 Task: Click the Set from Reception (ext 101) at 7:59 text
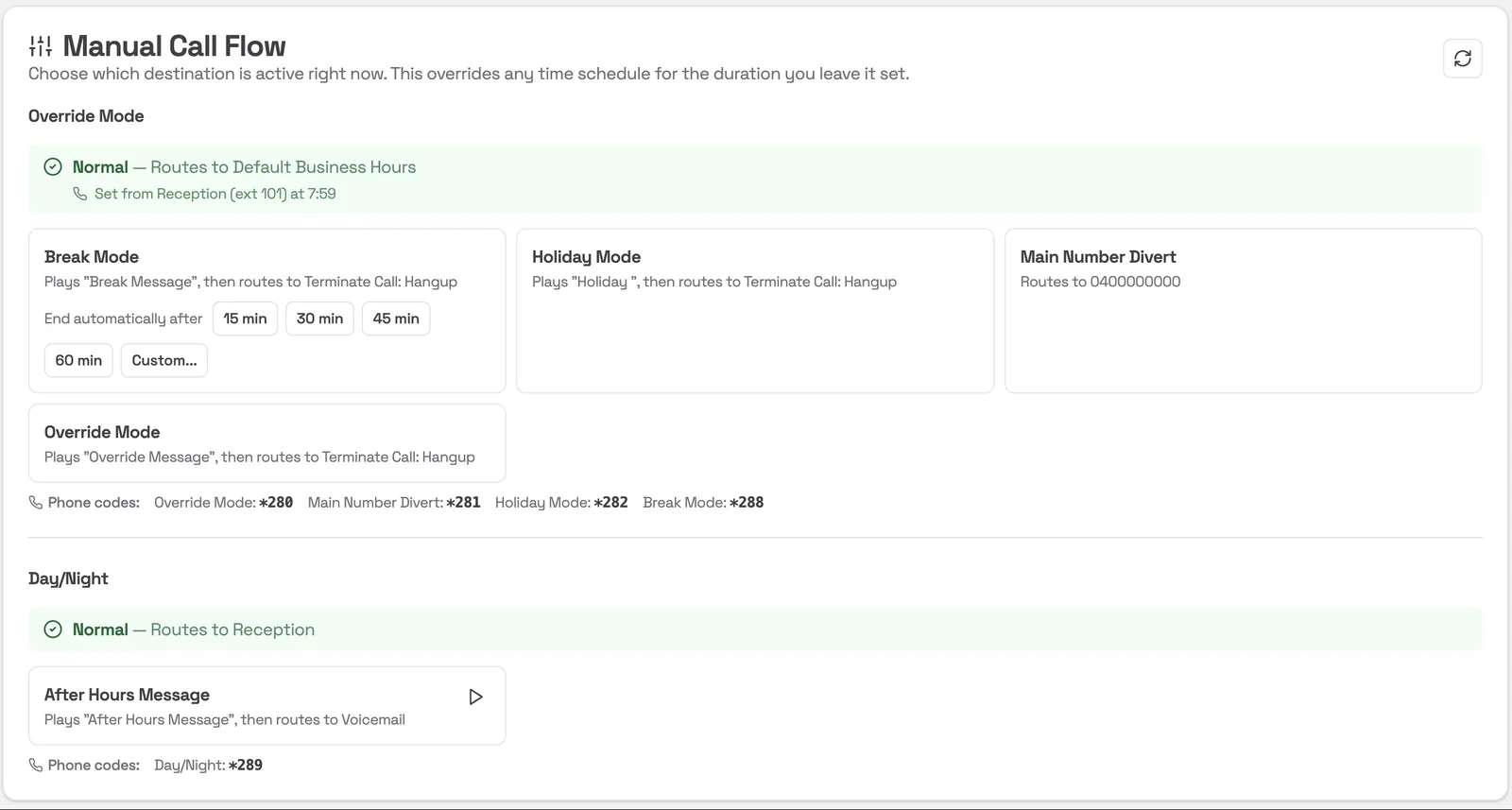[x=215, y=194]
